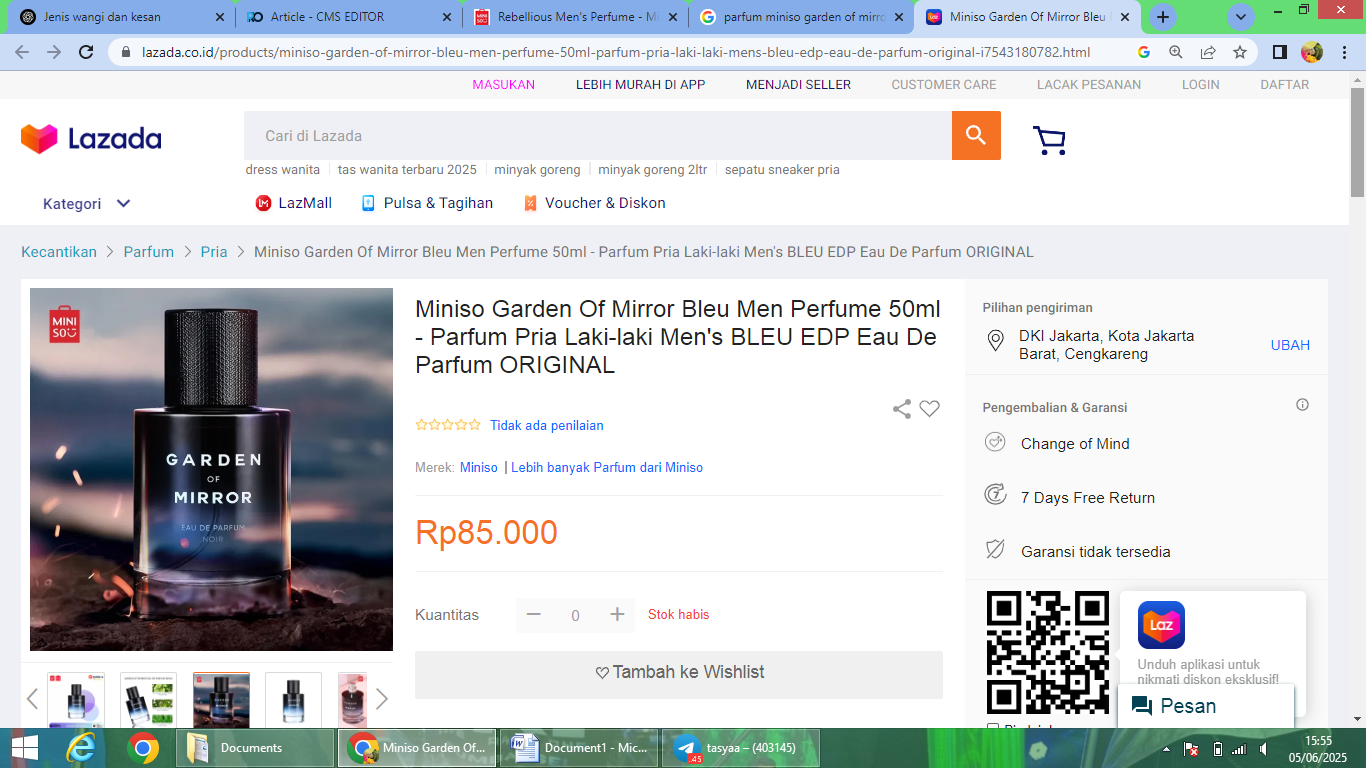The height and width of the screenshot is (768, 1366).
Task: Click the quantity input field
Action: (575, 615)
